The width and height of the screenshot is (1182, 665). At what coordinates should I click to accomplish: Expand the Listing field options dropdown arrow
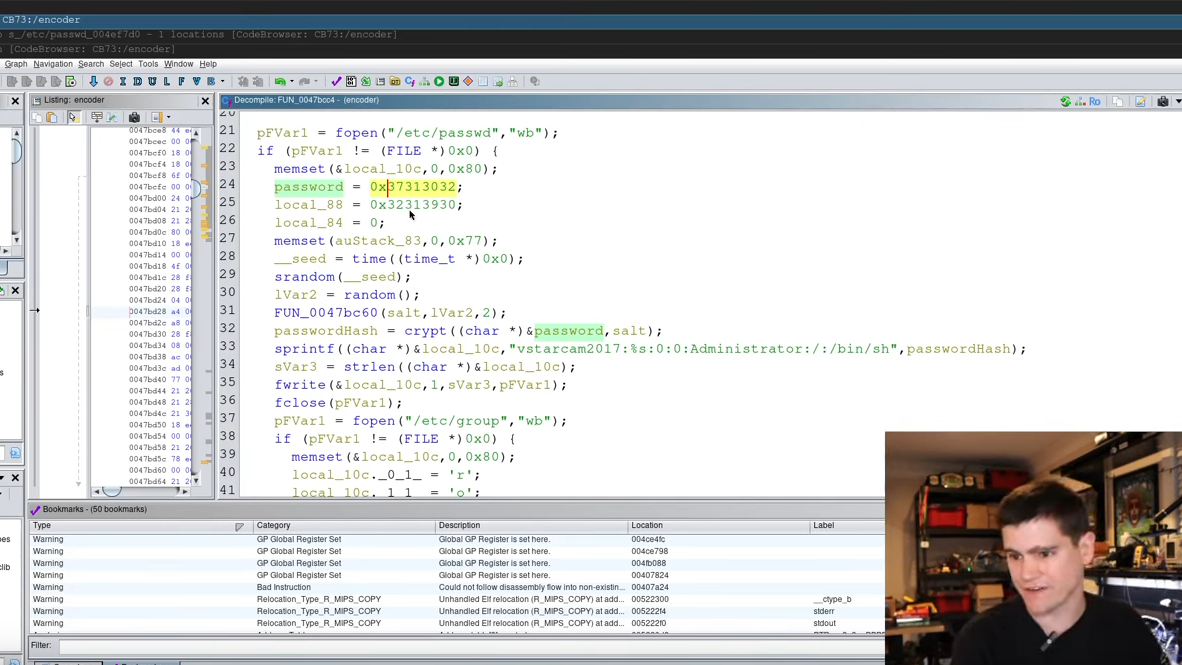(168, 117)
